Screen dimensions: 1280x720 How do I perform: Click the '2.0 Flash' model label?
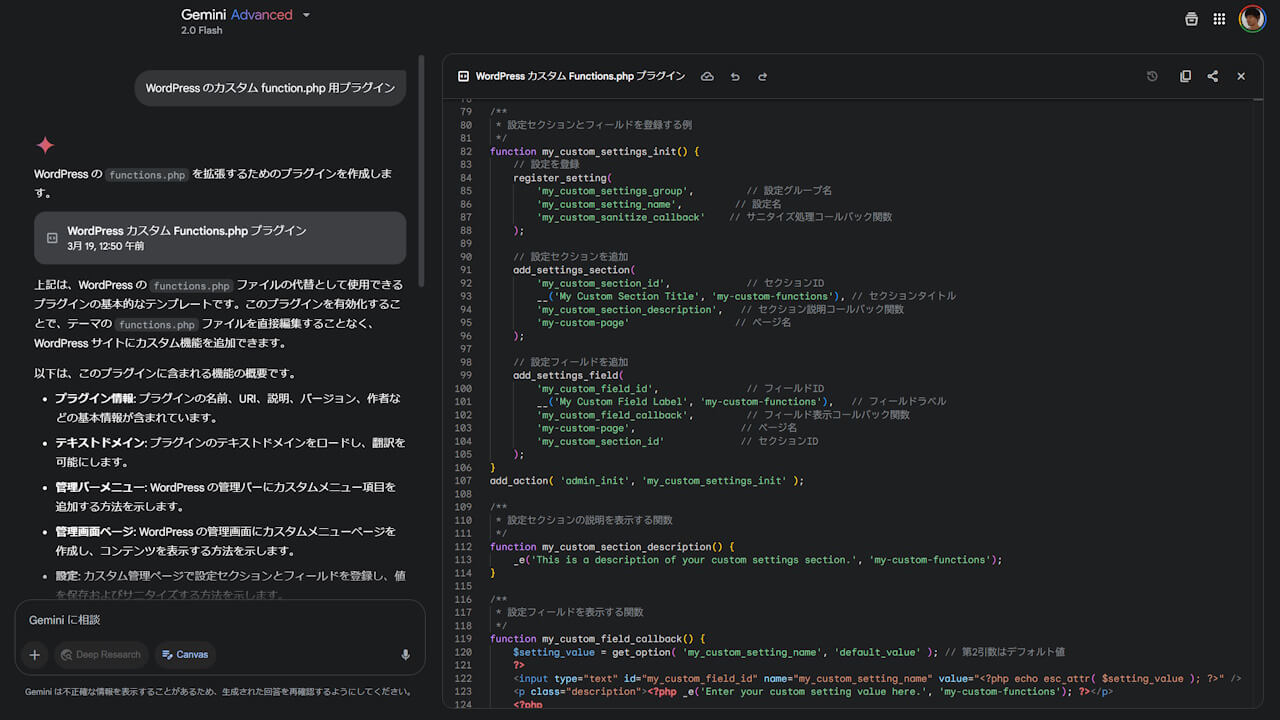(x=202, y=31)
